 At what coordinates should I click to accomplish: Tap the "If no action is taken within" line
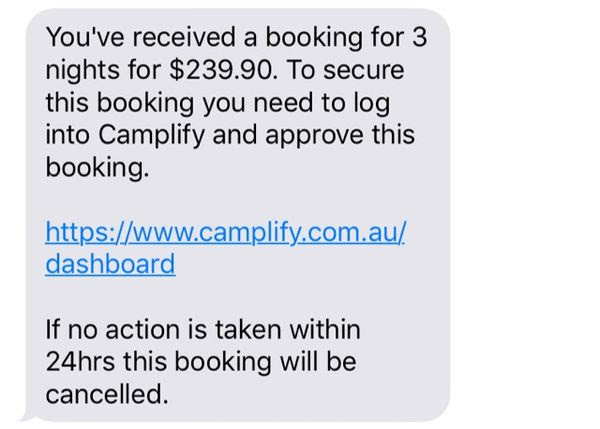[203, 329]
